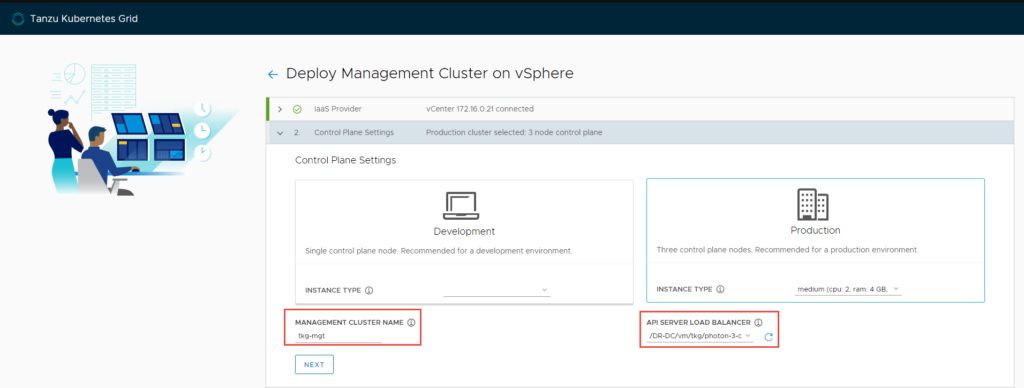
Task: Select the Development control plane card
Action: [x=464, y=241]
